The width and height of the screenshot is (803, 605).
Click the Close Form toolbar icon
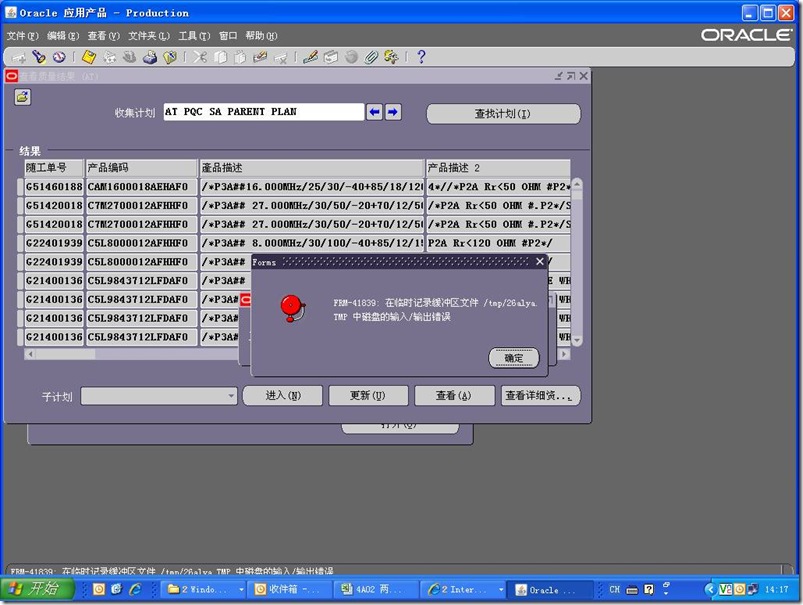point(170,57)
